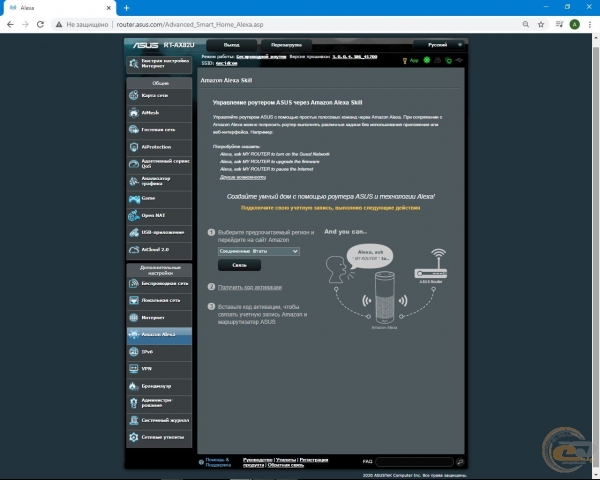Close the Alexa browser tab

109,8
